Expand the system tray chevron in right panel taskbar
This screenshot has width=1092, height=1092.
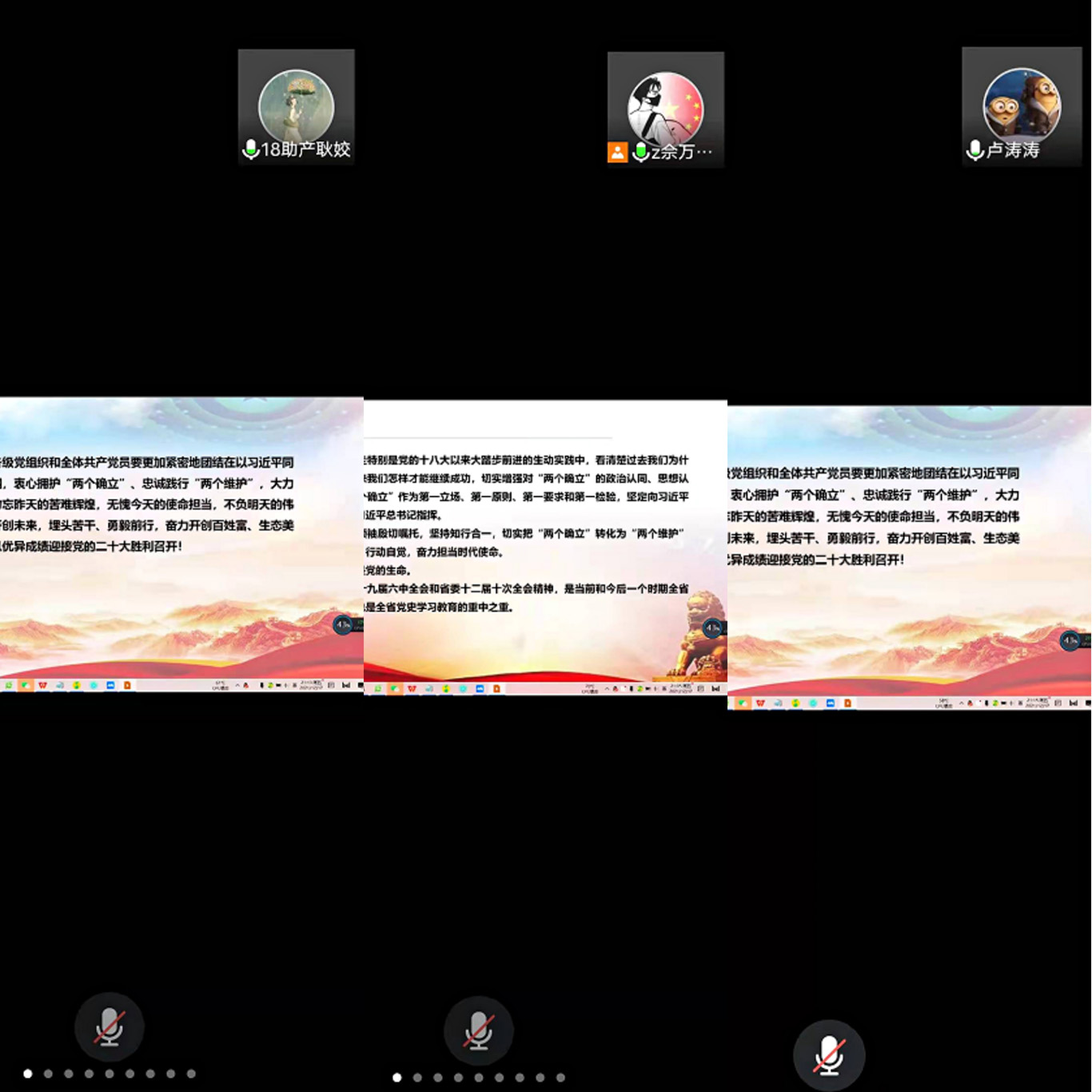962,703
